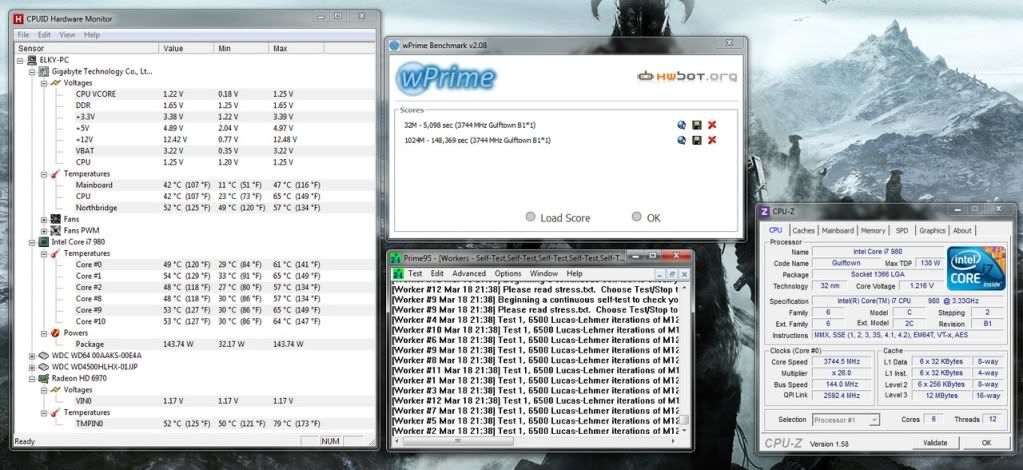1023x470 pixels.
Task: Click the CPUID Hardware Monitor title icon
Action: tap(19, 19)
